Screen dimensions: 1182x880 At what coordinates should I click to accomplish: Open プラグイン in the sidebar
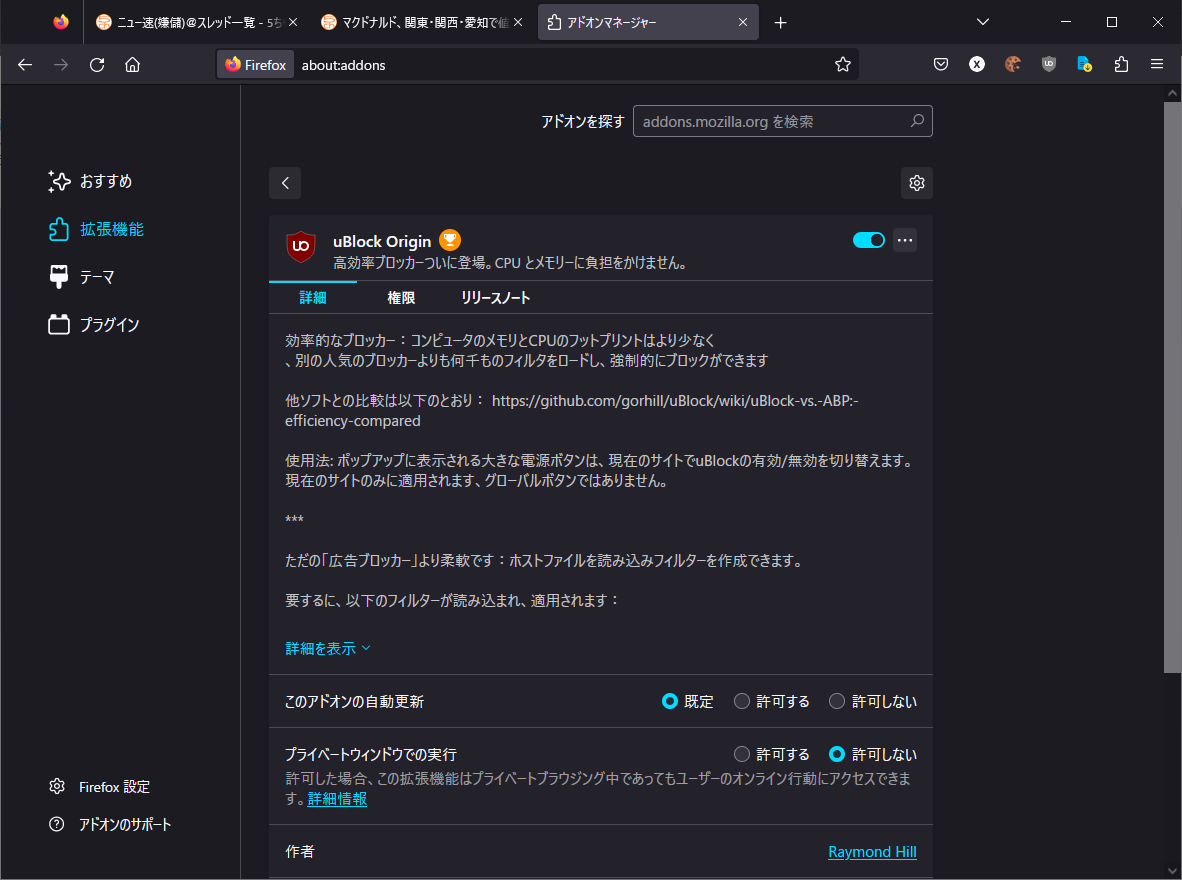[93, 325]
